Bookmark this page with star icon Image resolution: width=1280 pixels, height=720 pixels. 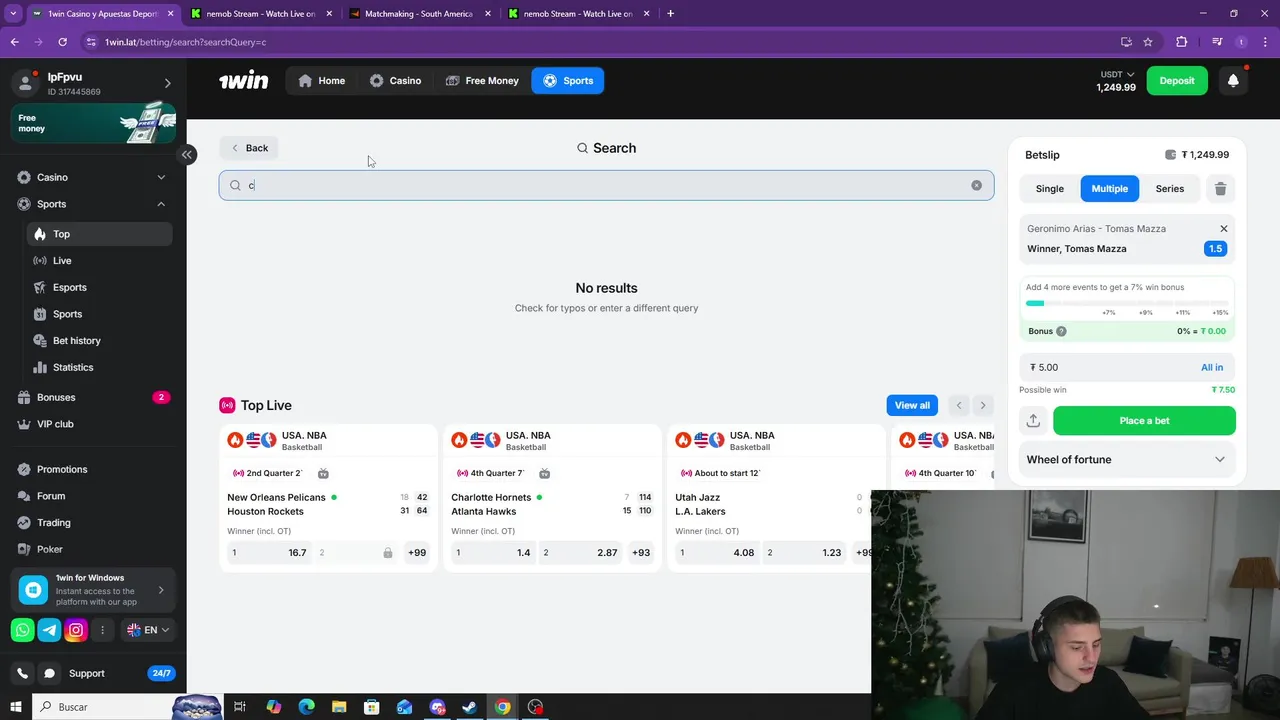pos(1148,42)
